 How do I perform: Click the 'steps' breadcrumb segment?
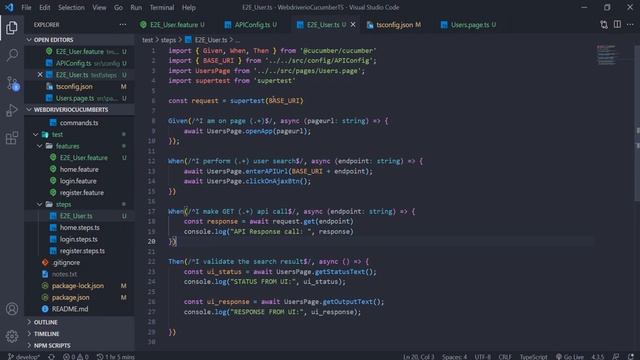click(168, 40)
